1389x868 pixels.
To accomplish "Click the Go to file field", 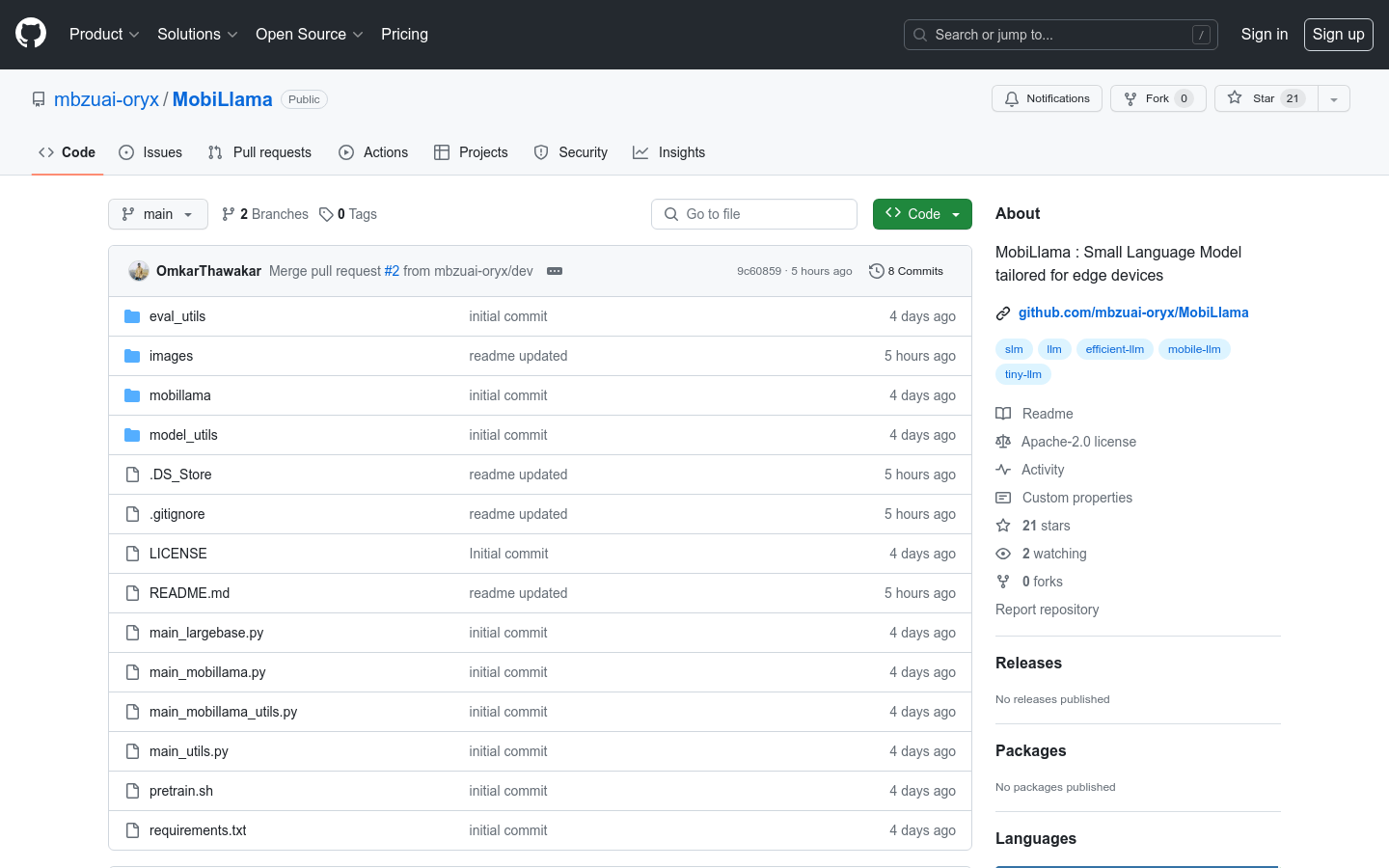I will (754, 214).
